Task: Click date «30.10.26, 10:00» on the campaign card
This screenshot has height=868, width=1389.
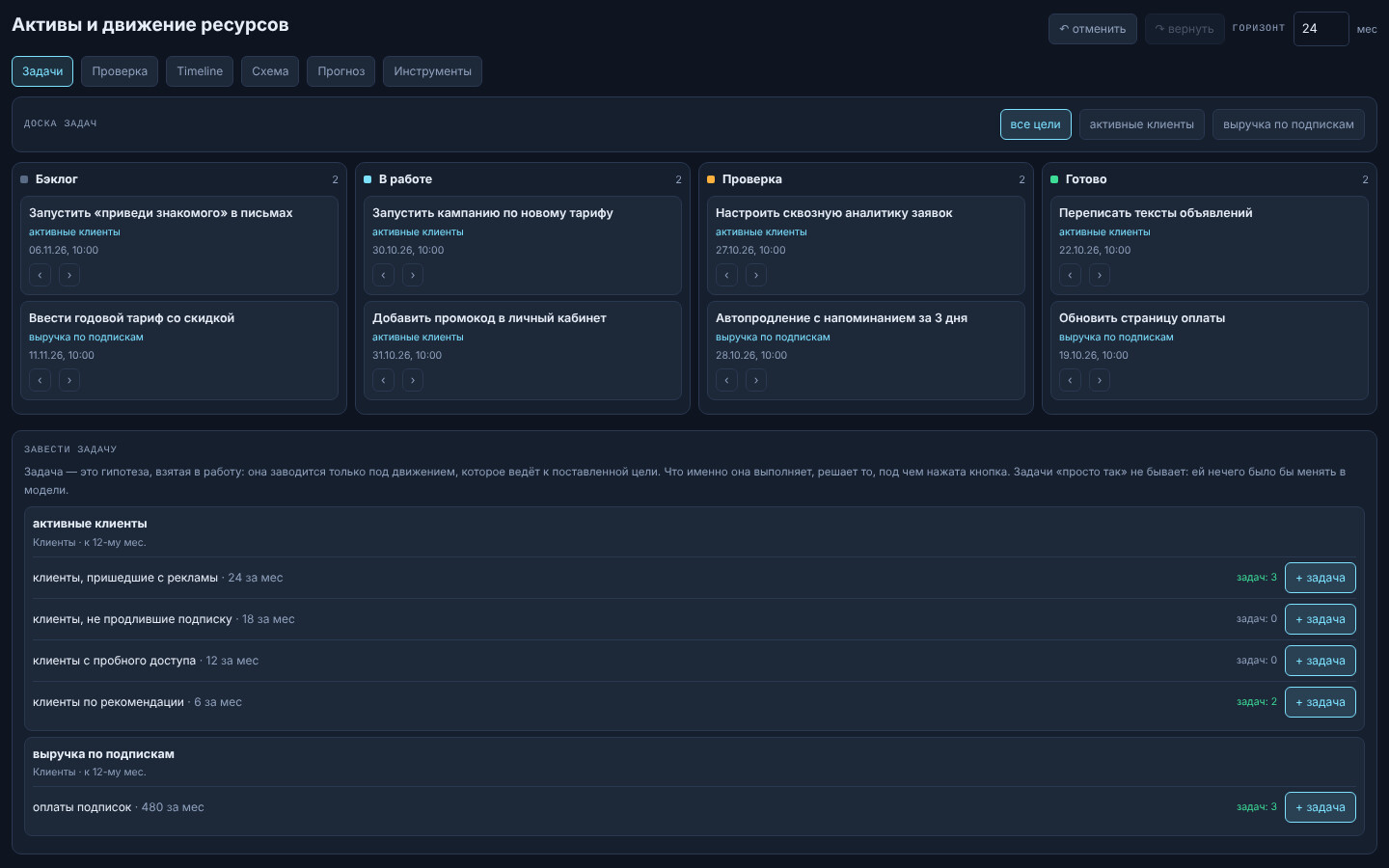Action: (x=408, y=251)
